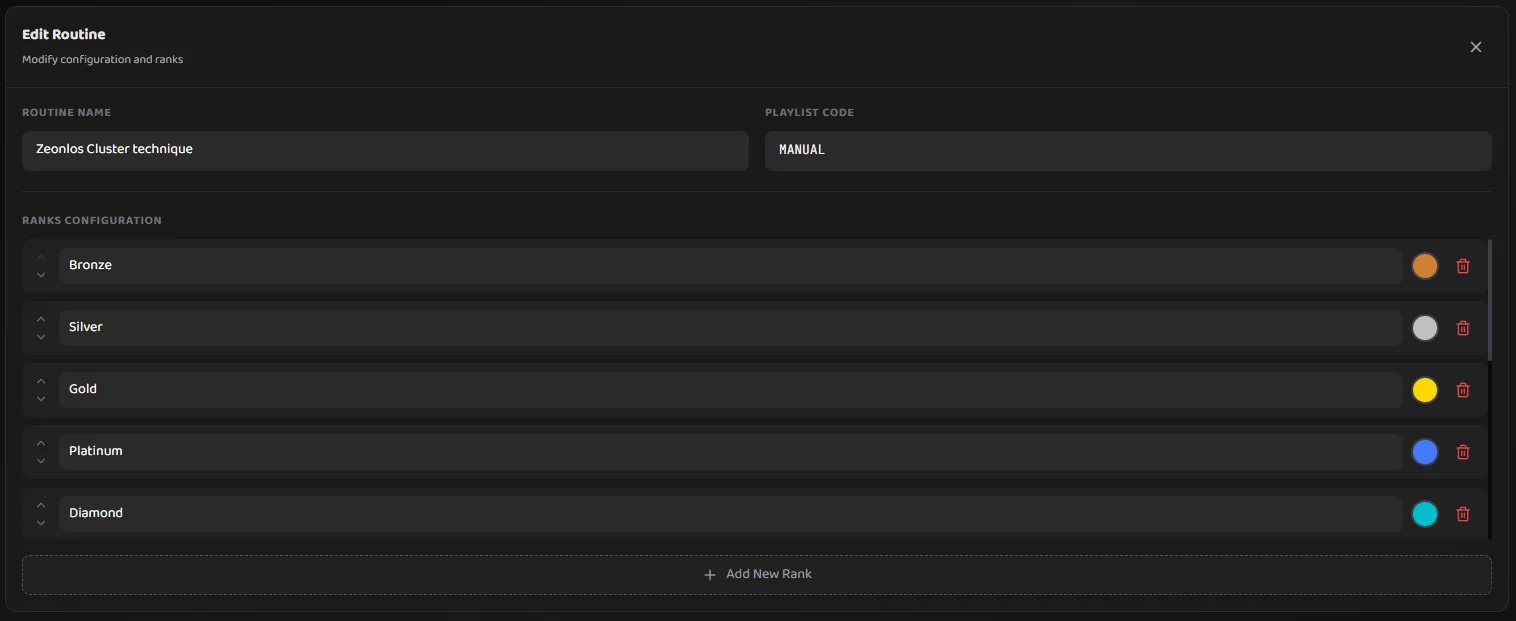Move the Diamond rank up
The height and width of the screenshot is (621, 1516).
click(x=40, y=505)
